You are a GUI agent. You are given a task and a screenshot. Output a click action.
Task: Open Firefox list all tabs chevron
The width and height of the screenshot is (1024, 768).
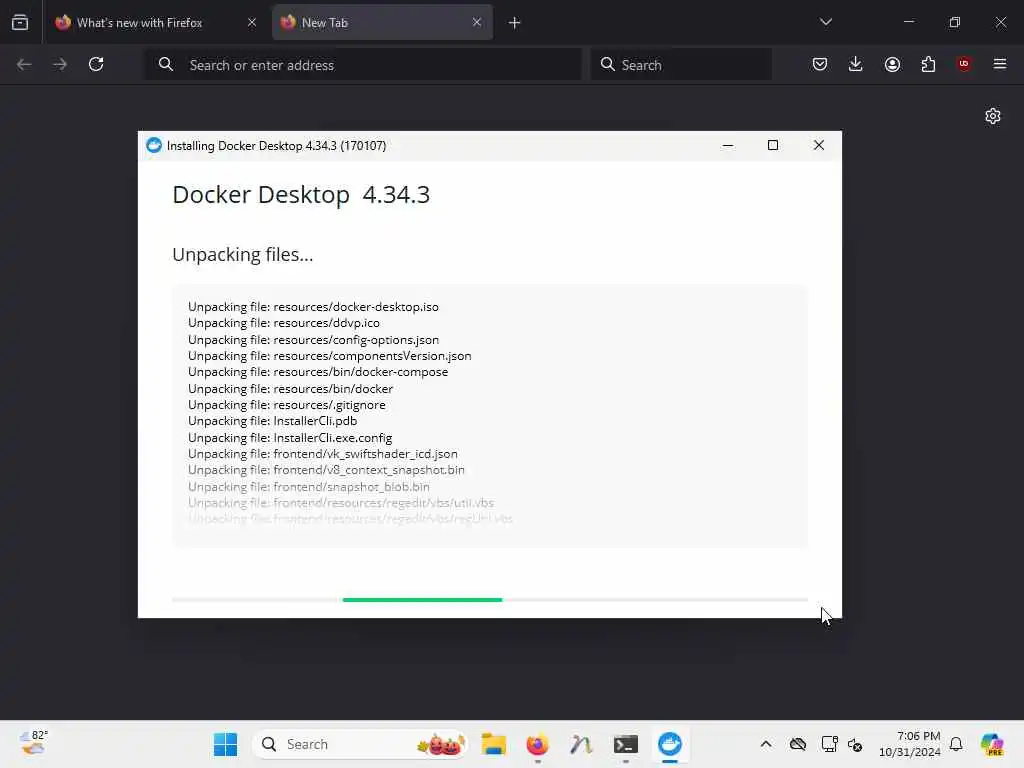click(x=825, y=22)
